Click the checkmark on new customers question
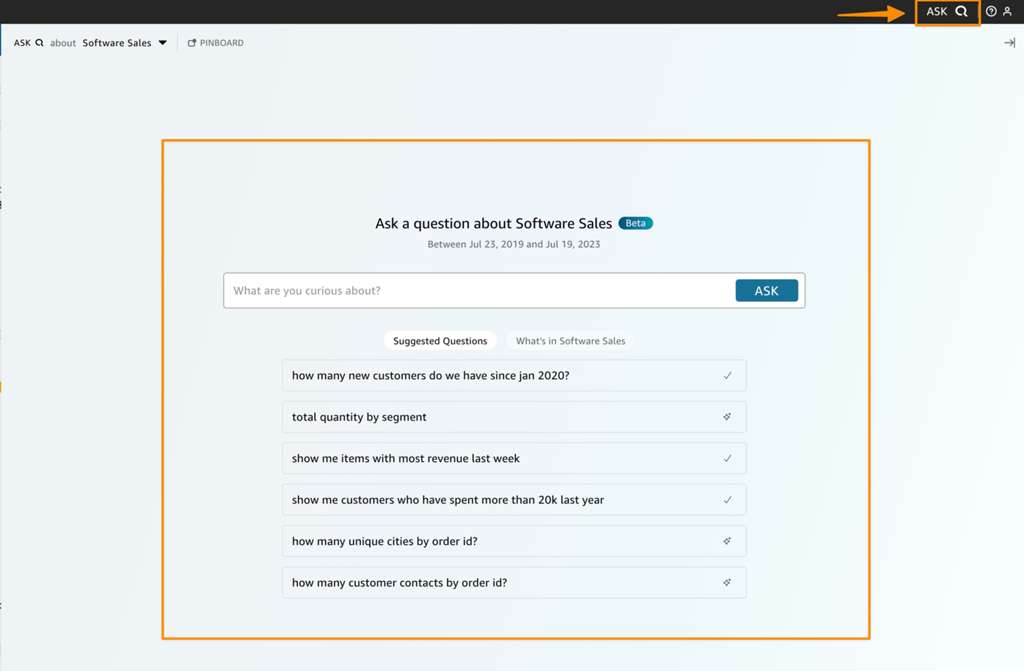This screenshot has width=1024, height=671. [729, 375]
